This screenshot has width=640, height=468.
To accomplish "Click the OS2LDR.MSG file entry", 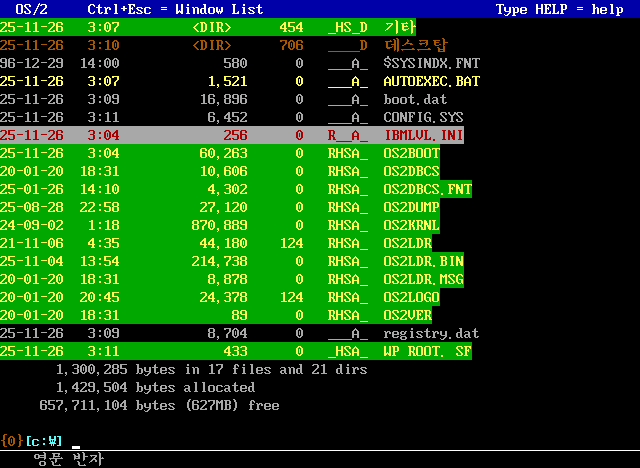I will pos(423,279).
